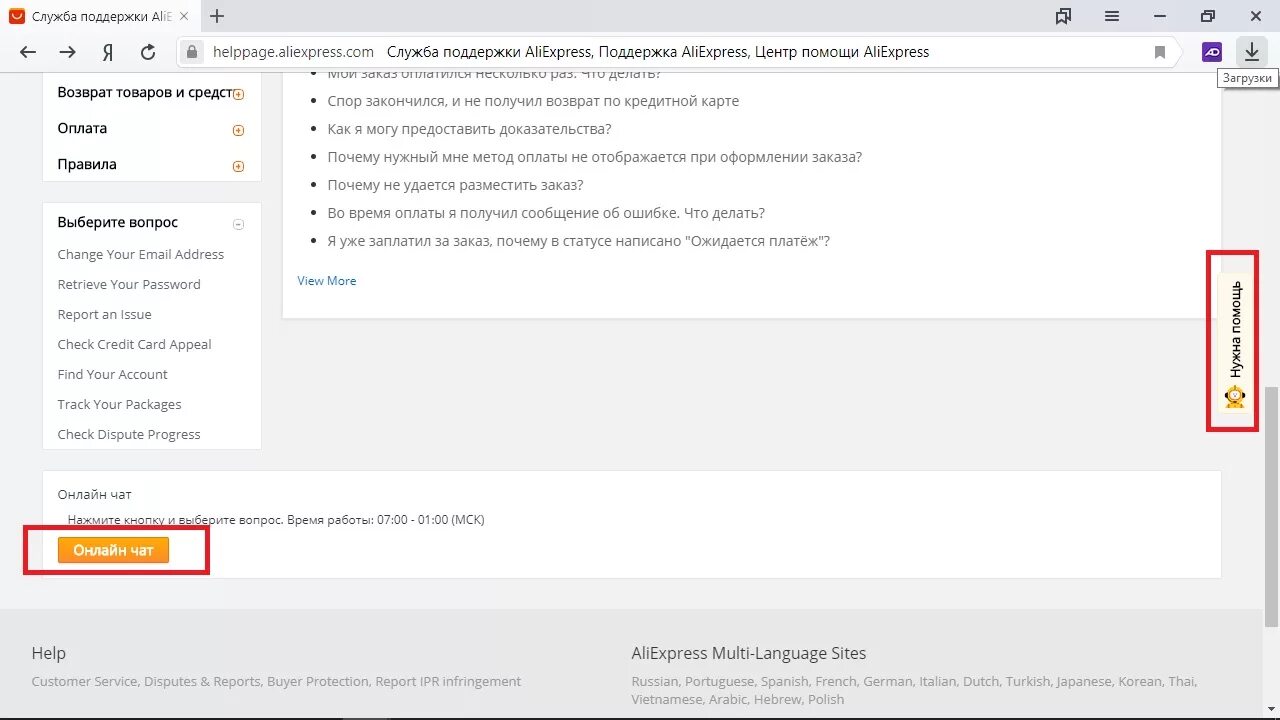Click the padlock site security icon

click(x=193, y=52)
